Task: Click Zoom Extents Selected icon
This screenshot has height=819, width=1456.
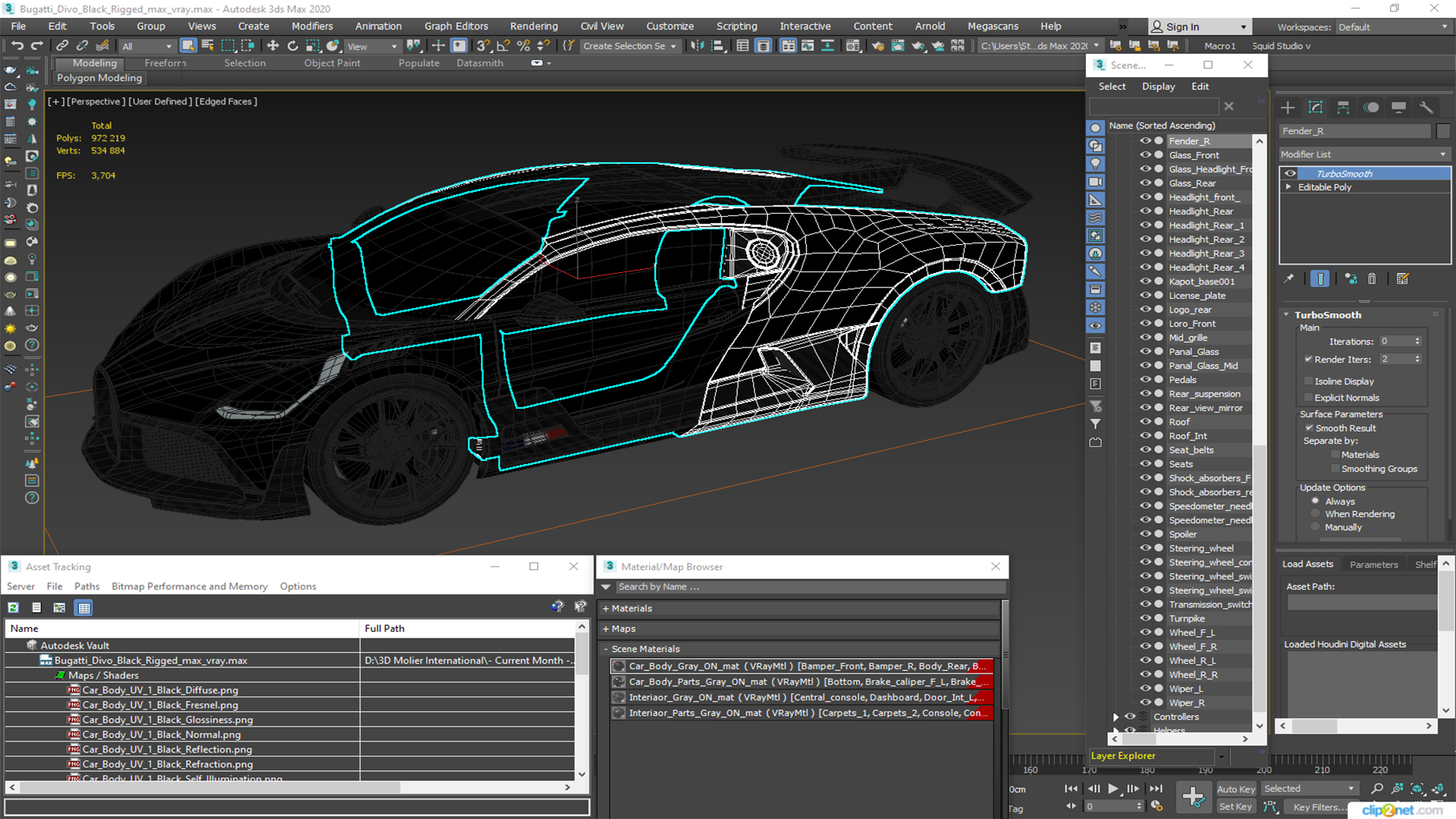Action: click(x=1417, y=789)
